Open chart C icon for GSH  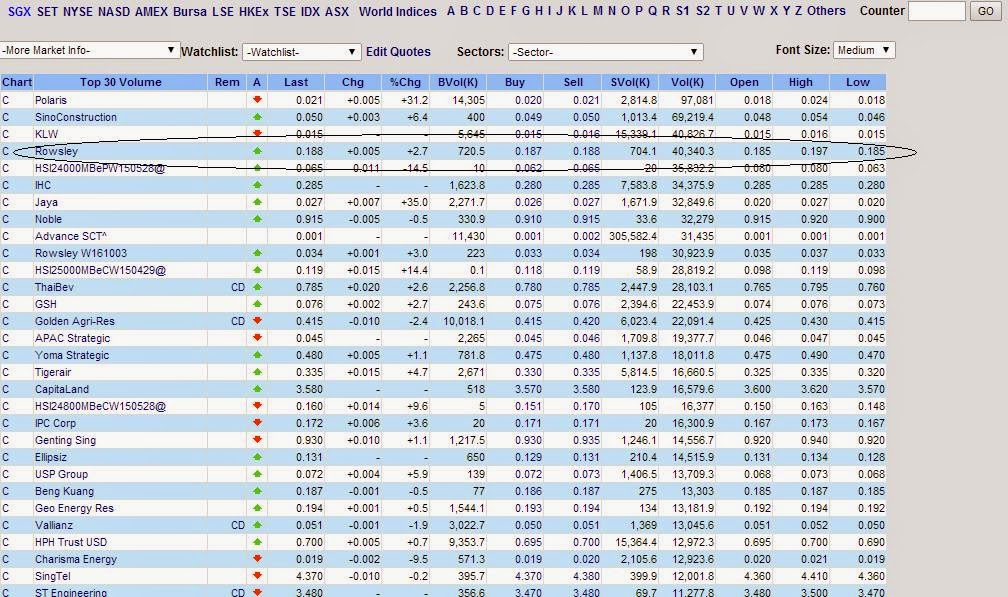pos(6,304)
